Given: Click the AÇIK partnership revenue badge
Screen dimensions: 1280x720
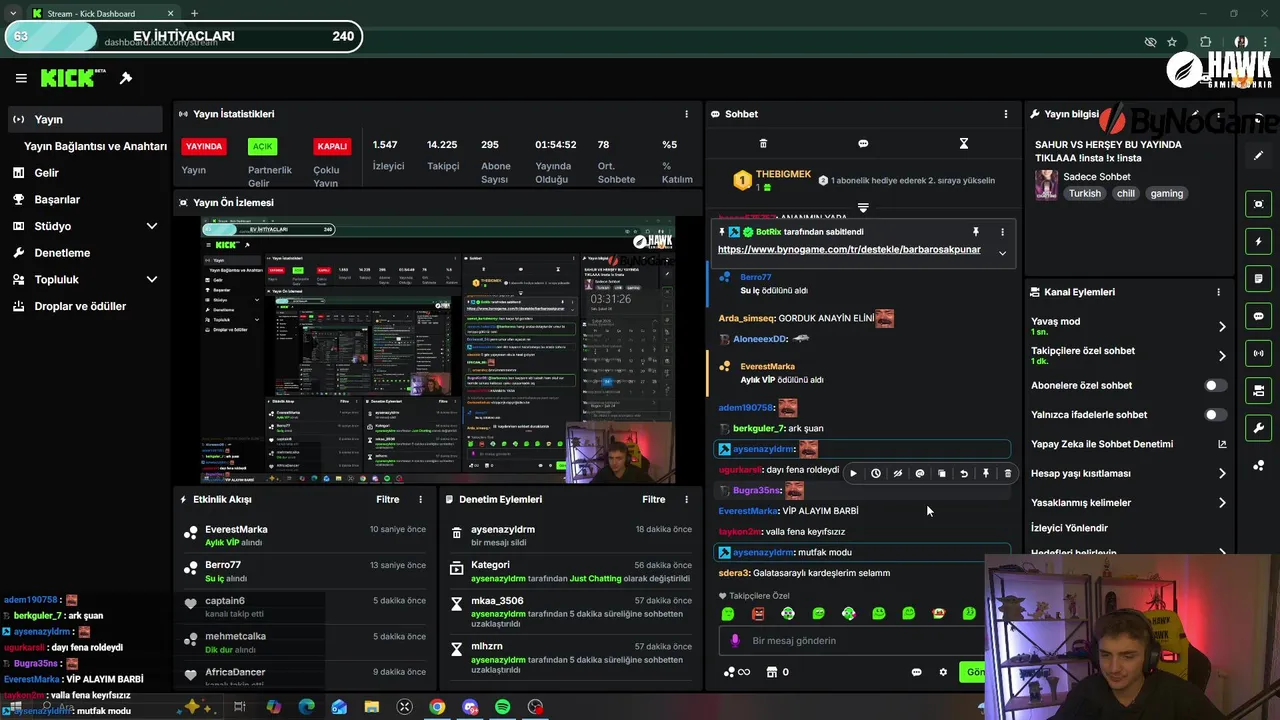Looking at the screenshot, I should (262, 146).
